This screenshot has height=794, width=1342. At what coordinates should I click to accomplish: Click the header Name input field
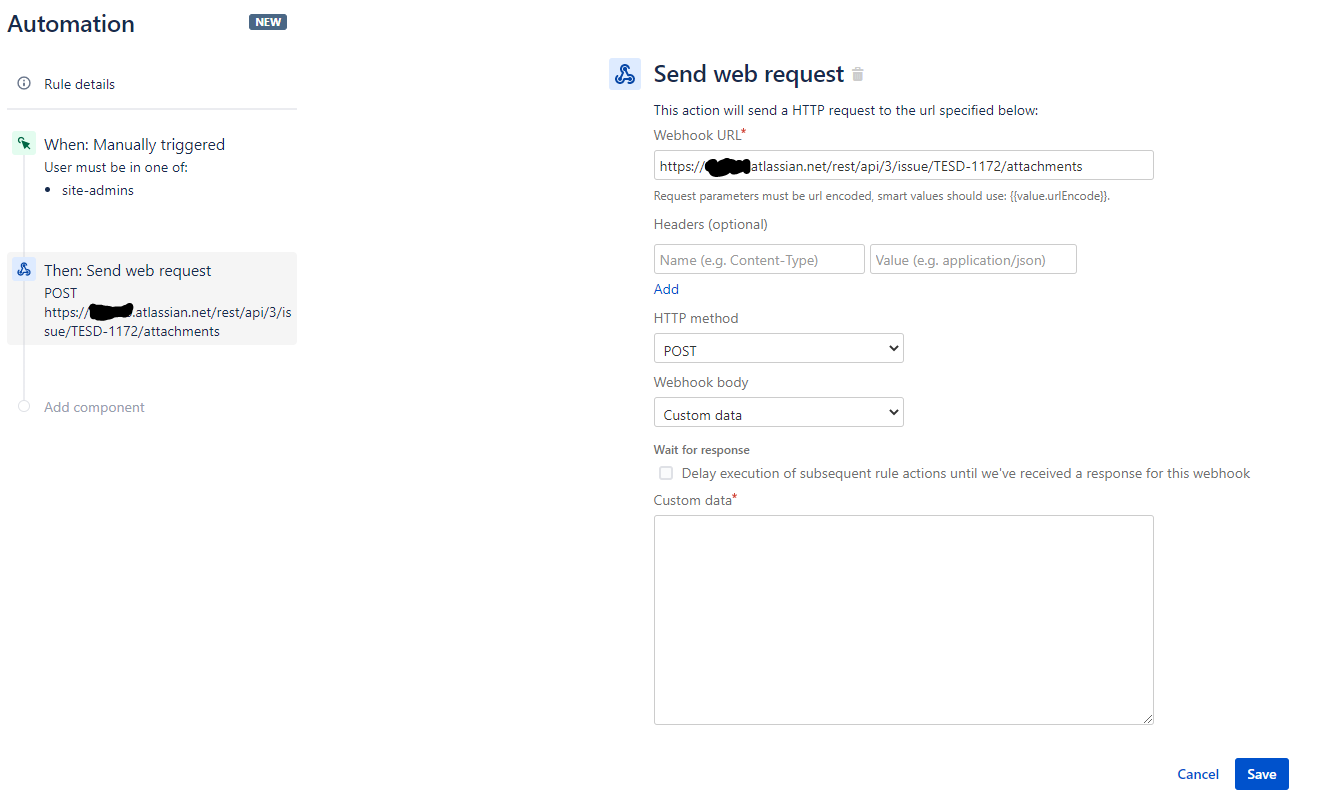(x=759, y=259)
